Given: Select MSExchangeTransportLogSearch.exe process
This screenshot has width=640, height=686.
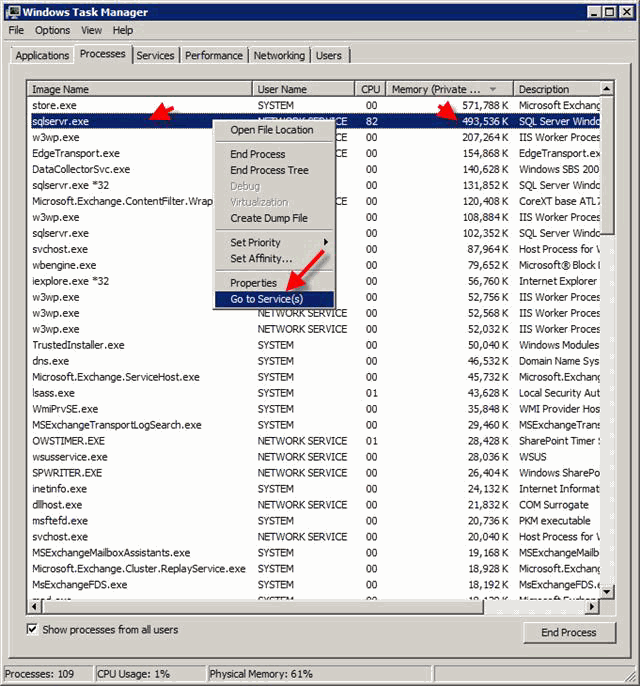Looking at the screenshot, I should coord(314,425).
